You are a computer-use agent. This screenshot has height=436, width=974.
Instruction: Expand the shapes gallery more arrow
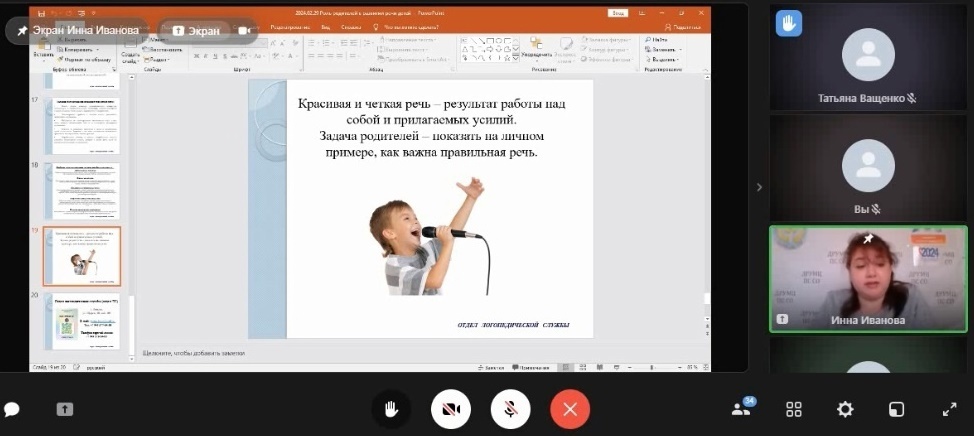click(x=516, y=58)
